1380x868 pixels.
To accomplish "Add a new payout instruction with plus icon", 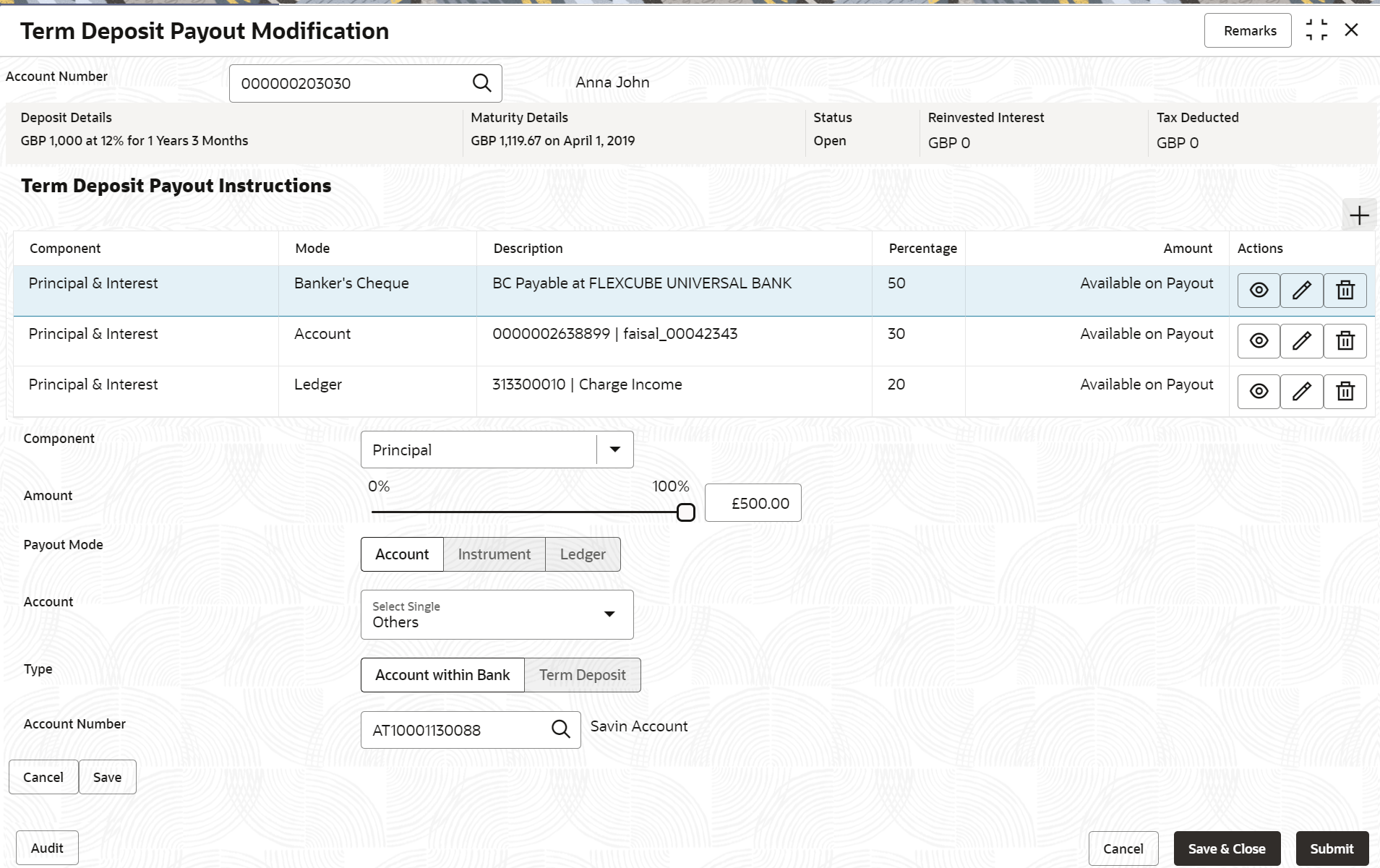I will [x=1359, y=215].
